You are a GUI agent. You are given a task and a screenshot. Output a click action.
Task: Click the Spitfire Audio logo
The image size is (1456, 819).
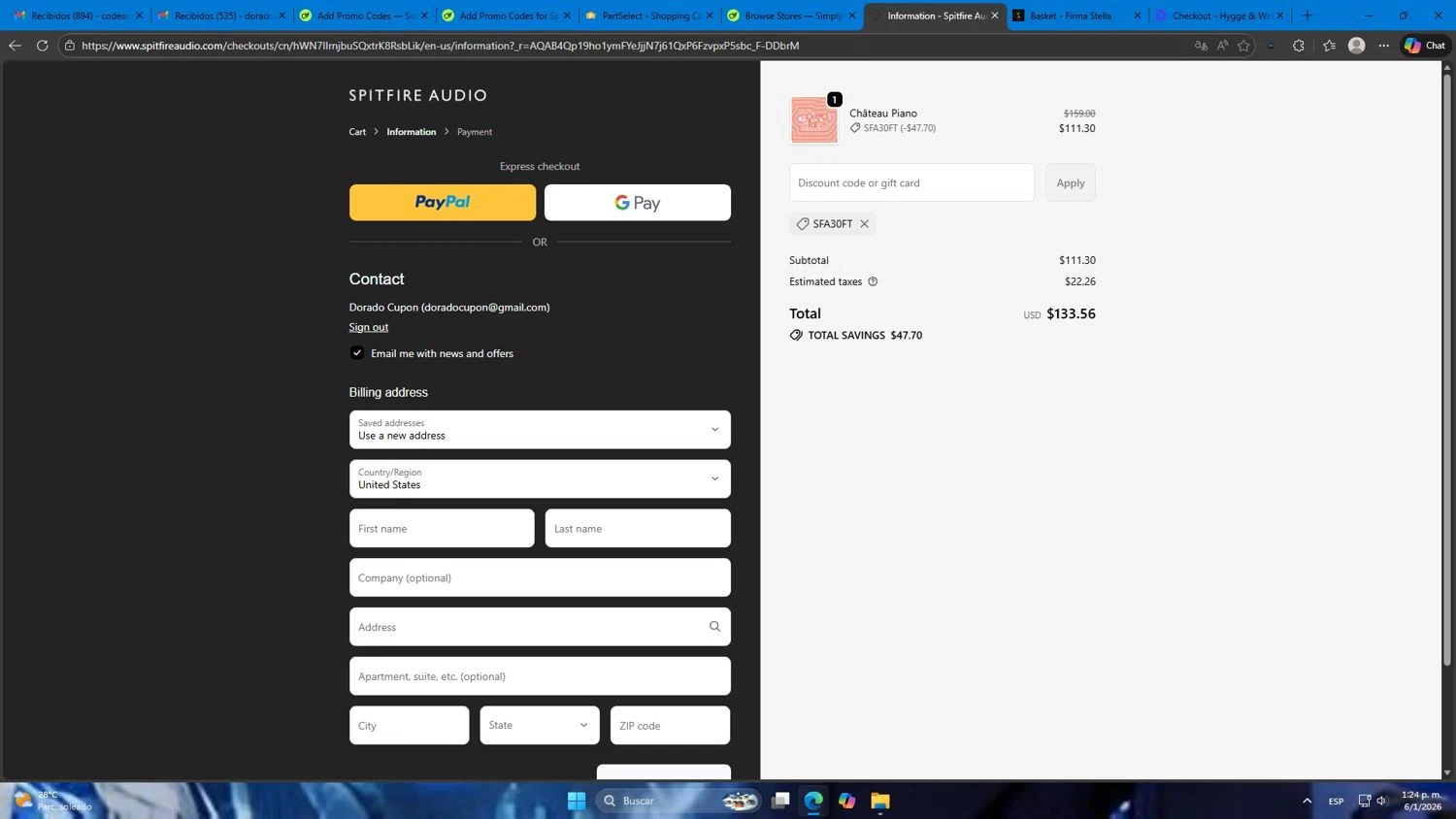click(x=418, y=95)
